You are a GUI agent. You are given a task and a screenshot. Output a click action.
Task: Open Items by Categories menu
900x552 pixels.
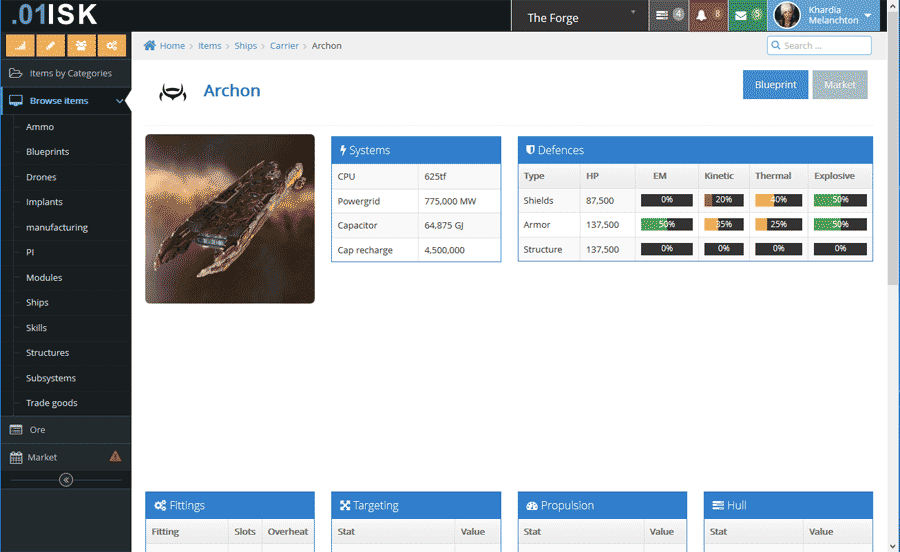pyautogui.click(x=66, y=73)
